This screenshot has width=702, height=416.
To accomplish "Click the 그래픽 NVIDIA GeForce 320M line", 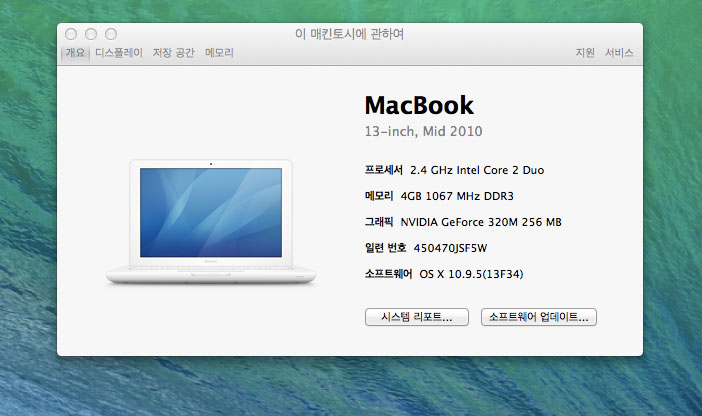I will 463,222.
